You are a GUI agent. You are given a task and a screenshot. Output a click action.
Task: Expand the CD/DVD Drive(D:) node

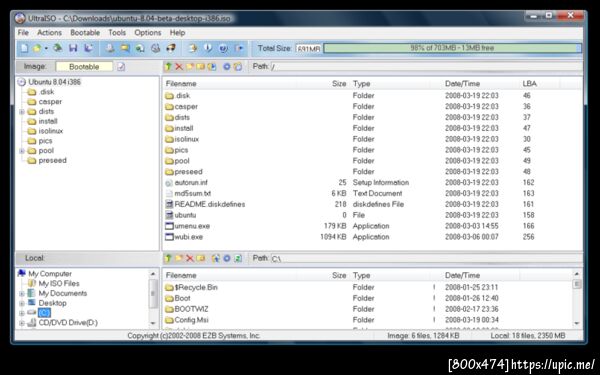point(22,323)
